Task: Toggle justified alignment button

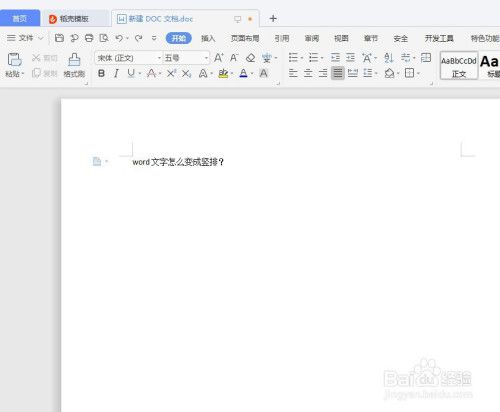Action: (x=338, y=73)
